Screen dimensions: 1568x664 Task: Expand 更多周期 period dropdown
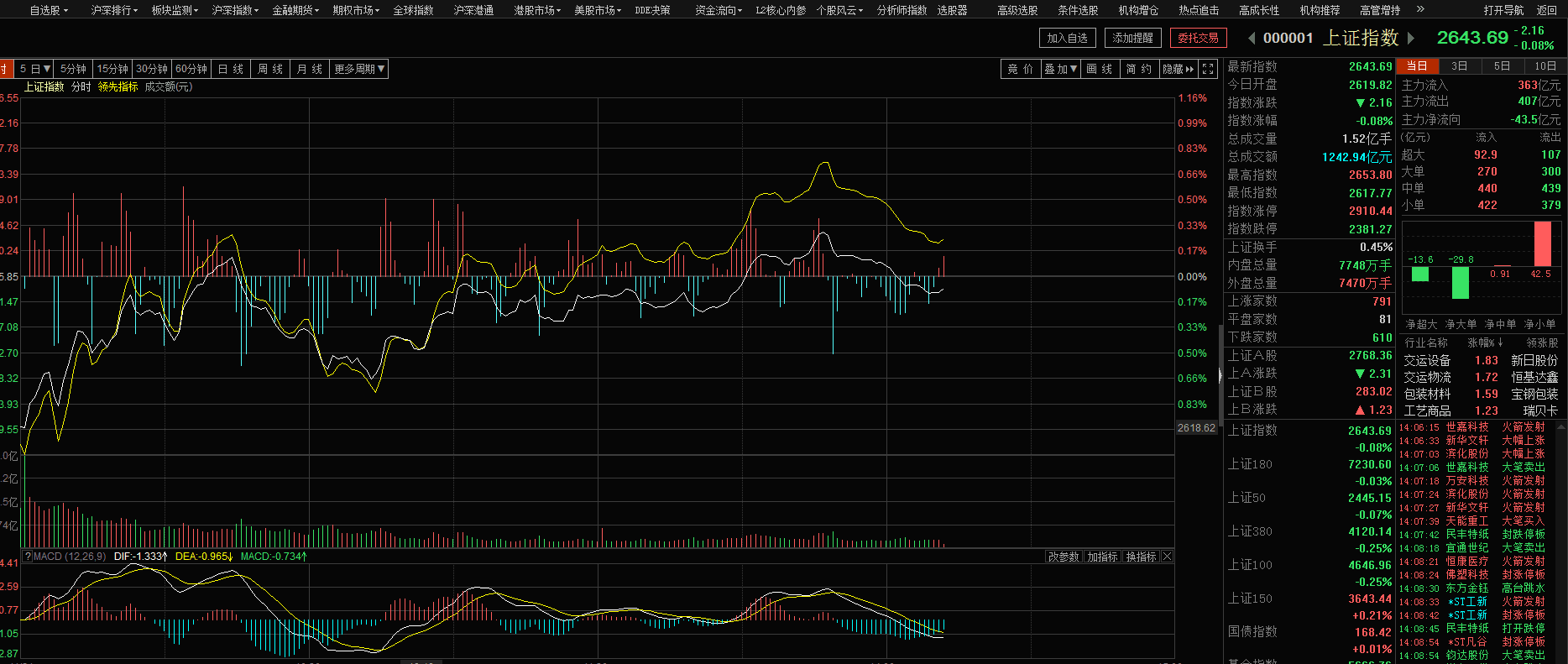[359, 69]
